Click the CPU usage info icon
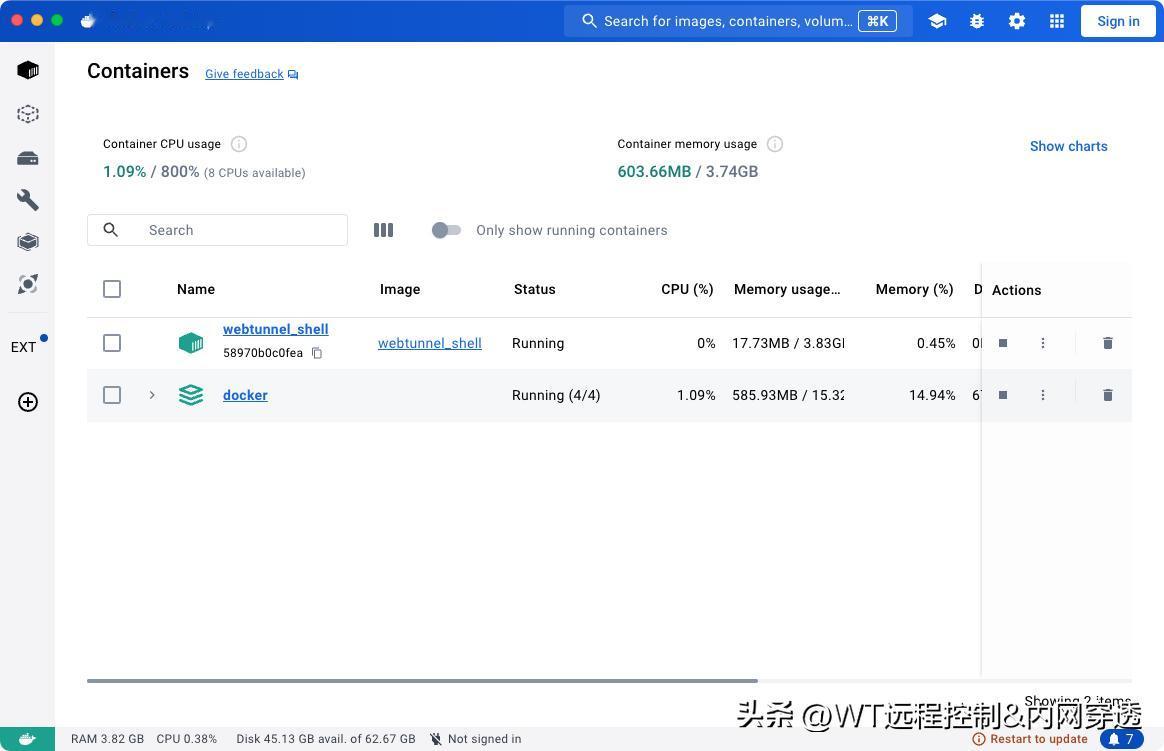 tap(238, 144)
